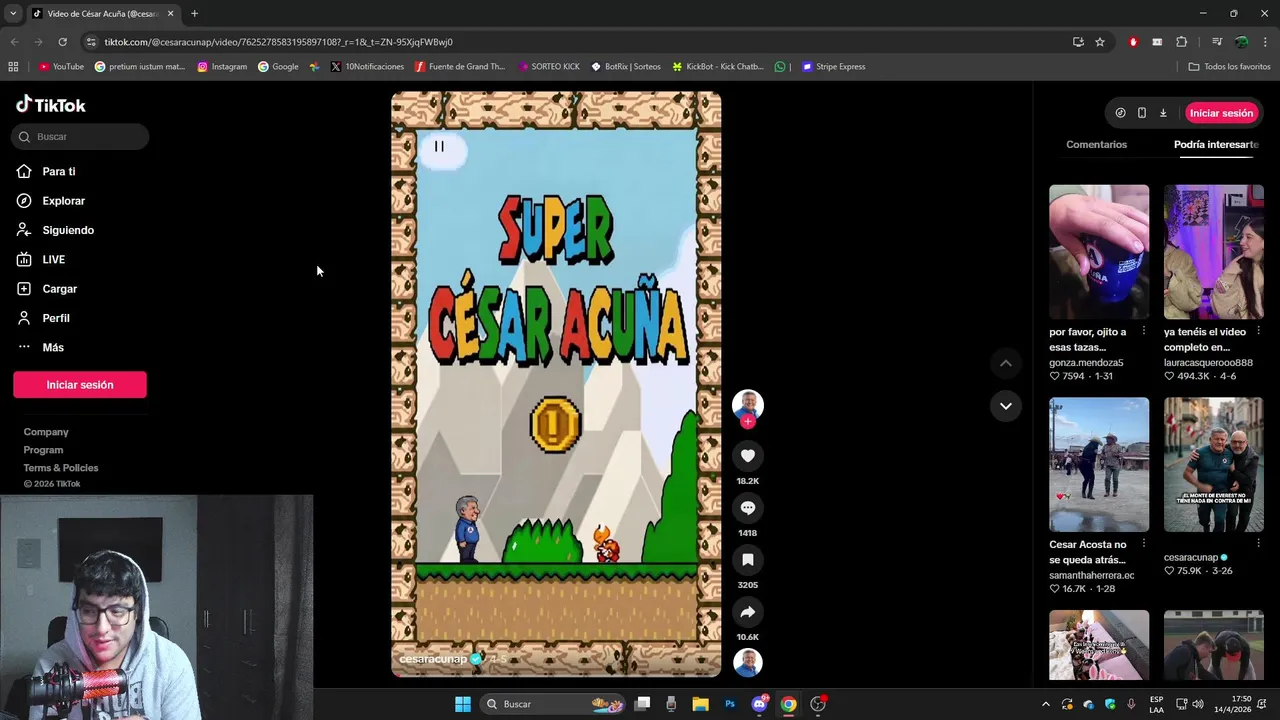Click cesaracunap username on video overlay
The height and width of the screenshot is (720, 1280).
[x=433, y=659]
